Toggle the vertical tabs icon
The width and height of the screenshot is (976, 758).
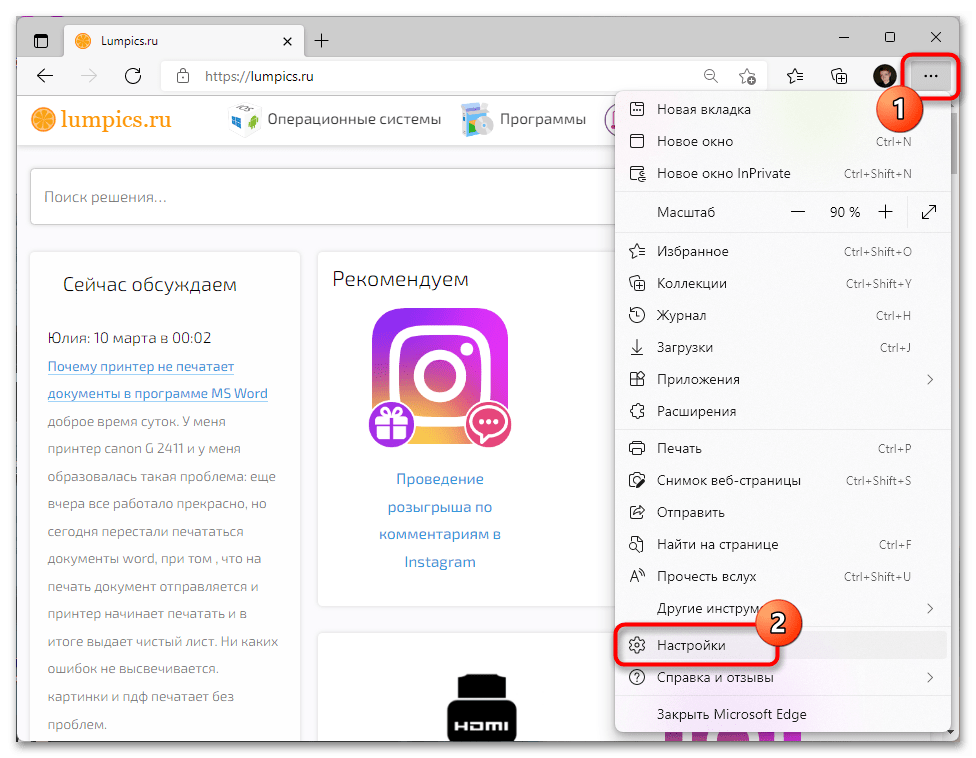click(41, 41)
